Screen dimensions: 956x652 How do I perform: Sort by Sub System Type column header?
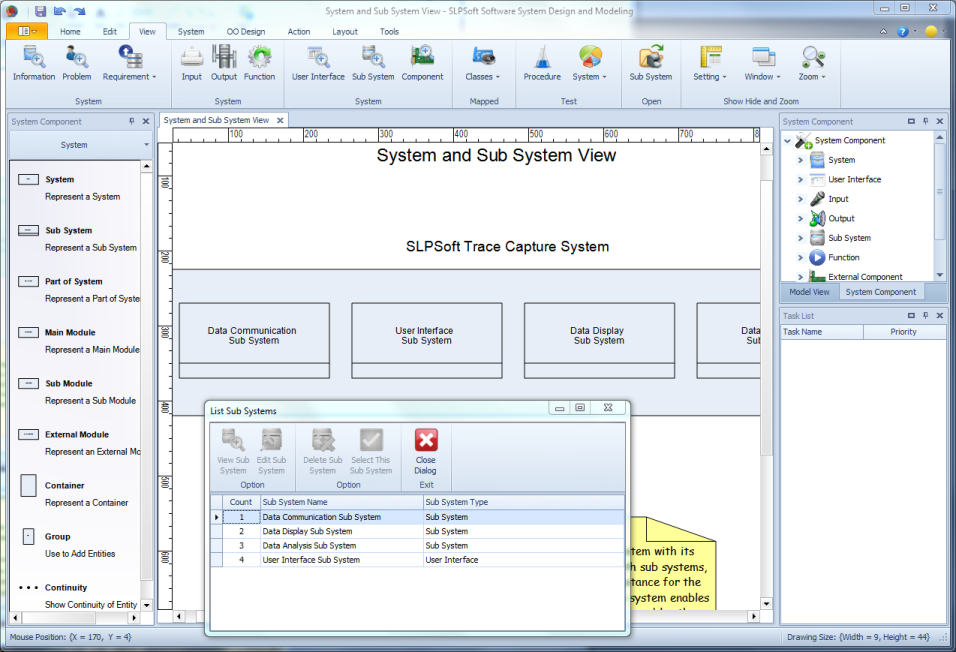524,502
